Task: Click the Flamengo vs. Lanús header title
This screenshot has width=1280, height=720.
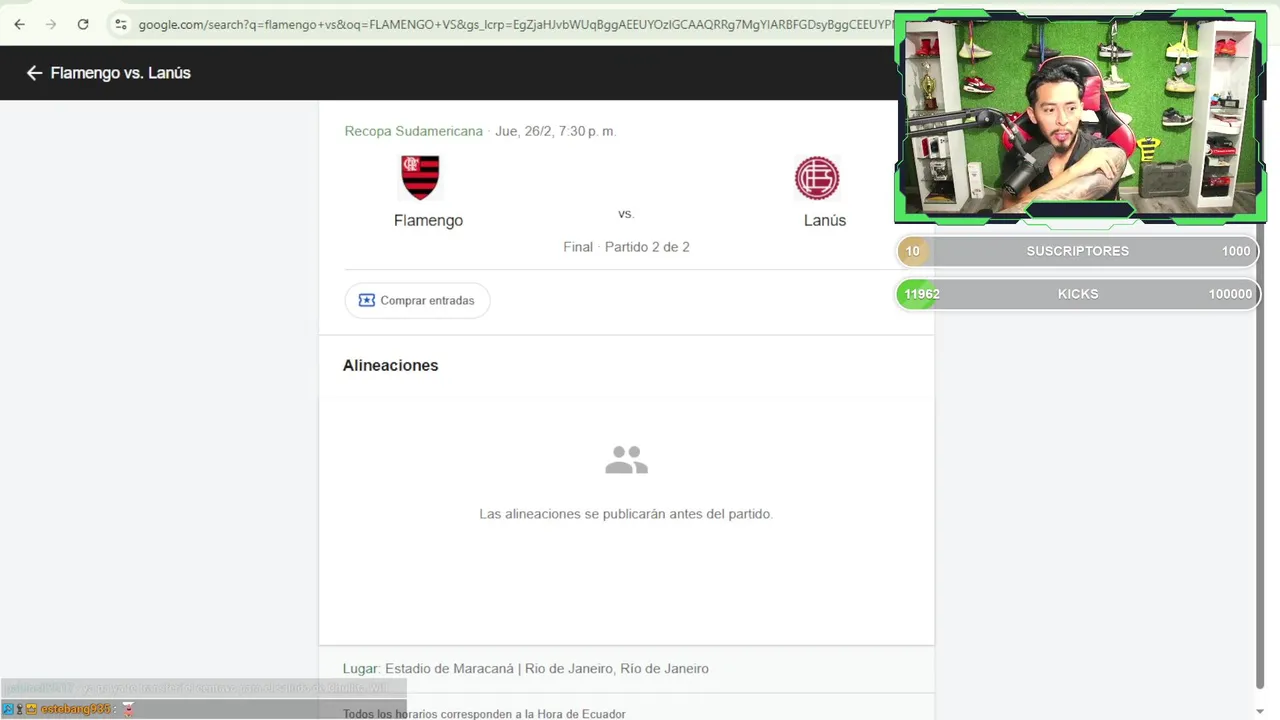Action: click(x=120, y=73)
